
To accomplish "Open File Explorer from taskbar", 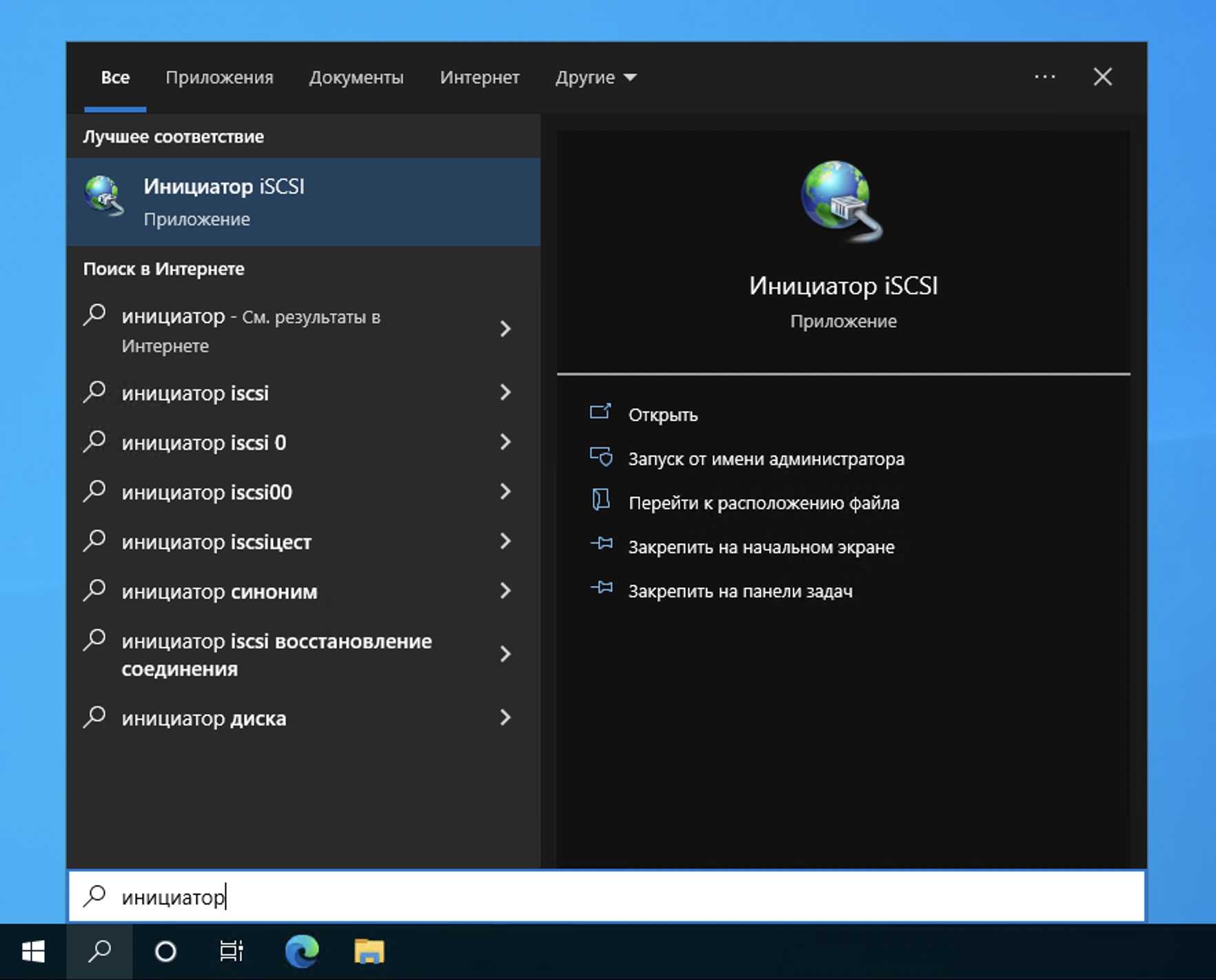I will click(369, 952).
